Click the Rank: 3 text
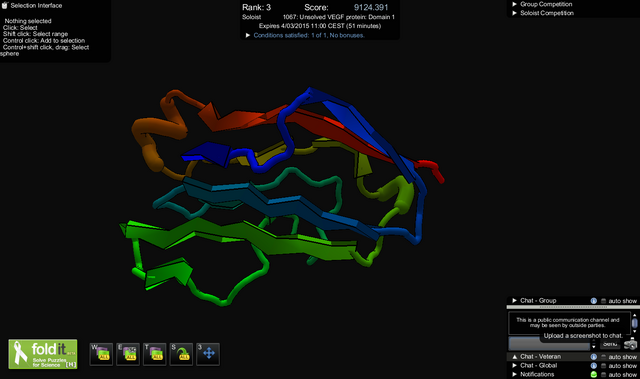The width and height of the screenshot is (640, 379). (x=256, y=7)
